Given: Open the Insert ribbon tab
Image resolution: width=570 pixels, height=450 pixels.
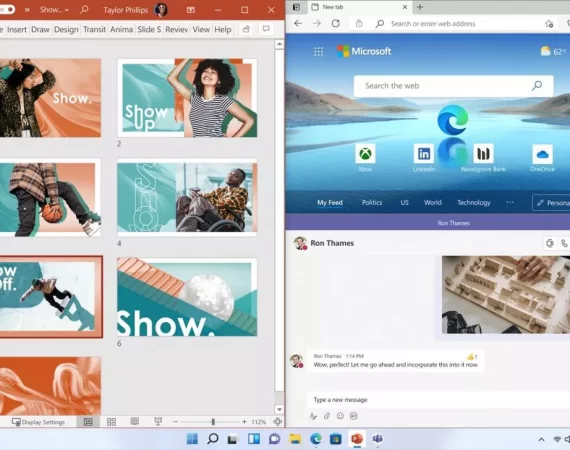Looking at the screenshot, I should click(17, 29).
